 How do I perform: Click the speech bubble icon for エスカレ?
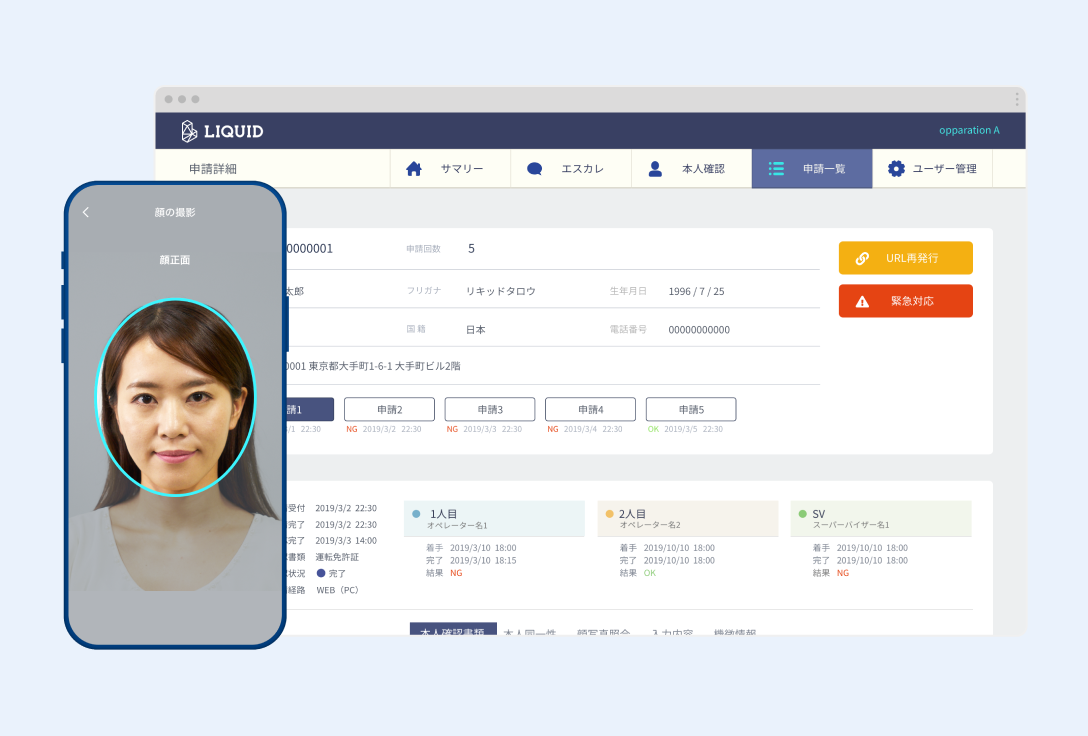tap(535, 169)
